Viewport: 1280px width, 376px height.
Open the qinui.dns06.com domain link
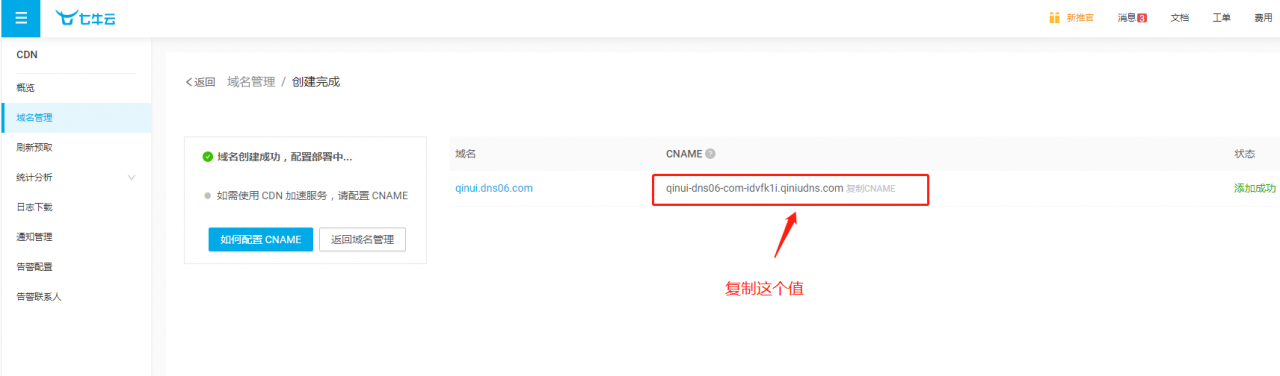click(494, 188)
